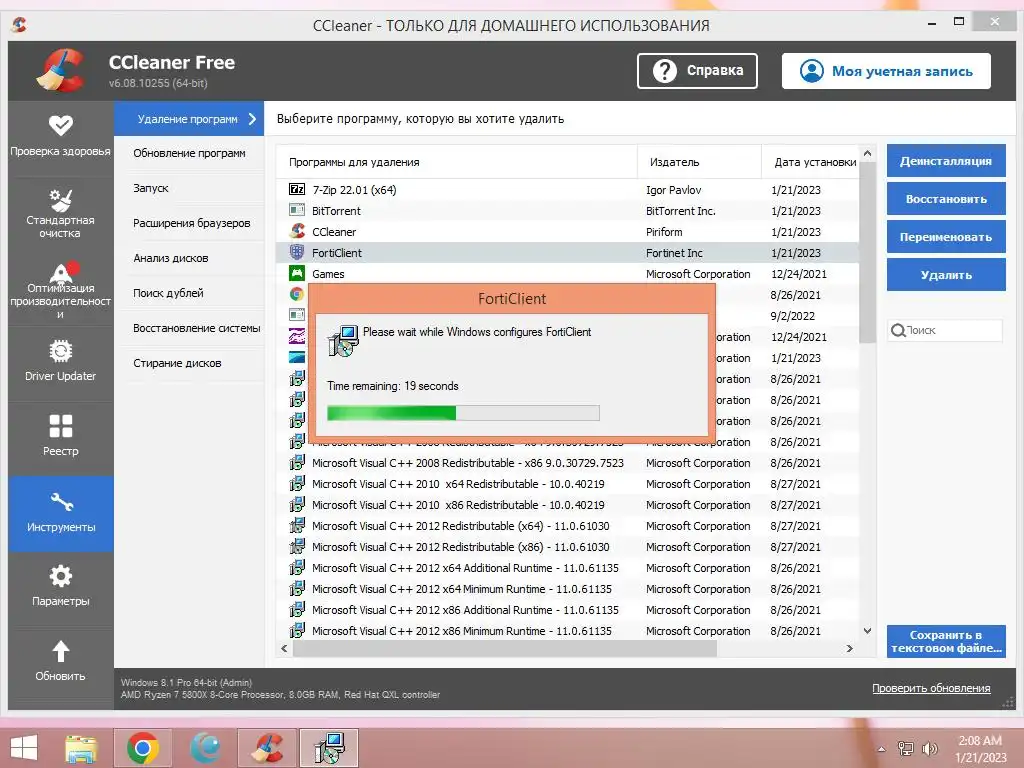Click Обновить upgrade arrow
Viewport: 1024px width, 768px height.
[x=61, y=661]
